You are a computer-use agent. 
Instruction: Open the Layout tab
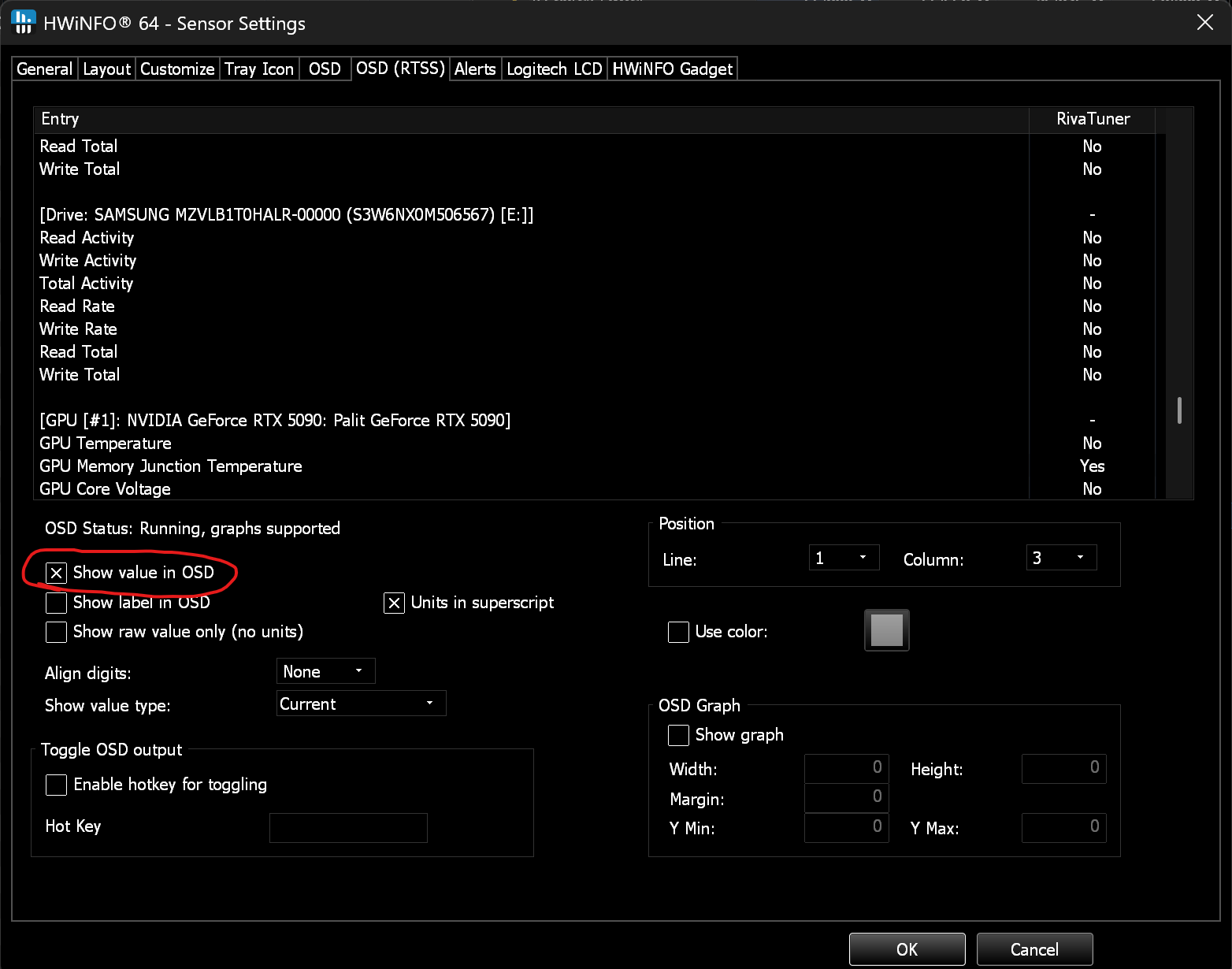click(x=106, y=69)
